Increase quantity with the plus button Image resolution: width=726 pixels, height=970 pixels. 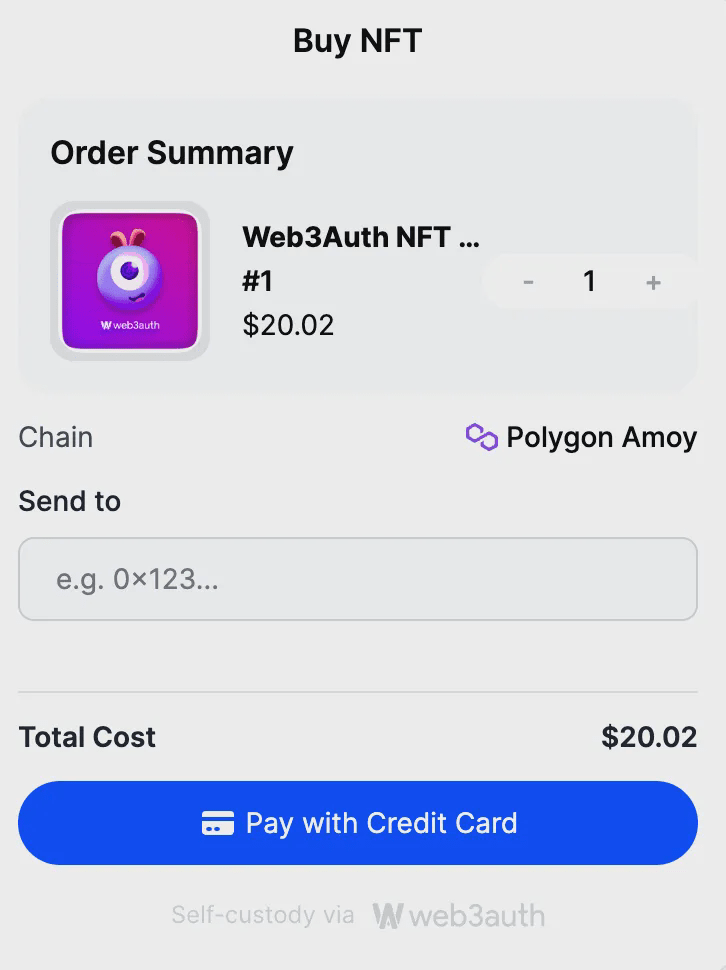pos(653,282)
